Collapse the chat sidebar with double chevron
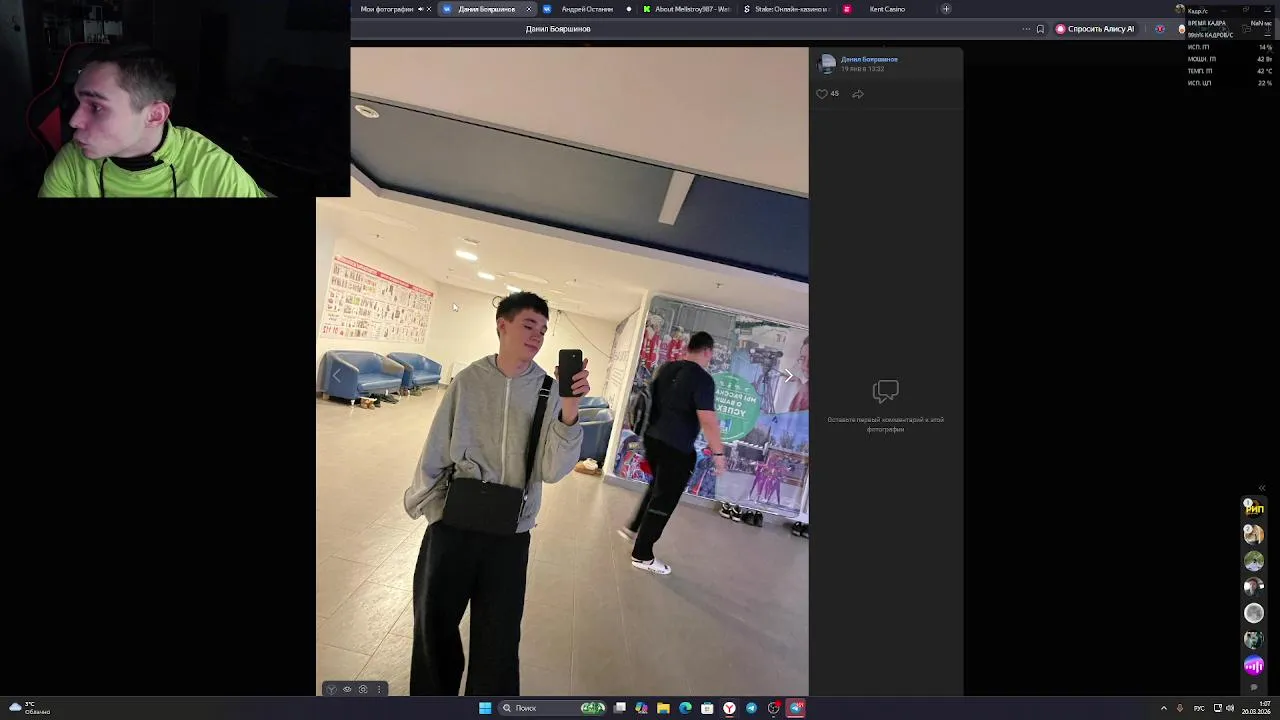 pyautogui.click(x=1262, y=488)
